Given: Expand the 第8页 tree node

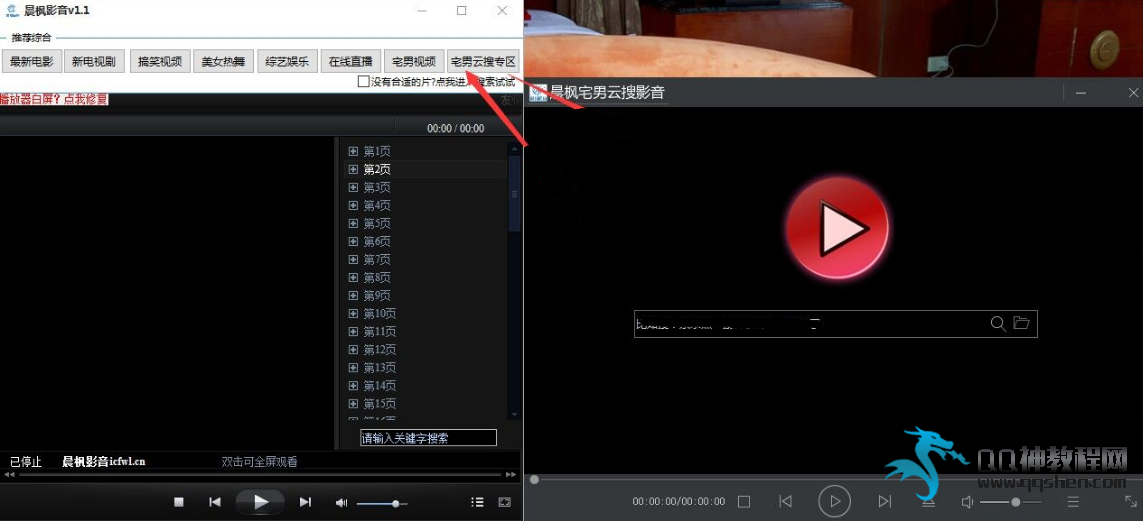Looking at the screenshot, I should (354, 278).
